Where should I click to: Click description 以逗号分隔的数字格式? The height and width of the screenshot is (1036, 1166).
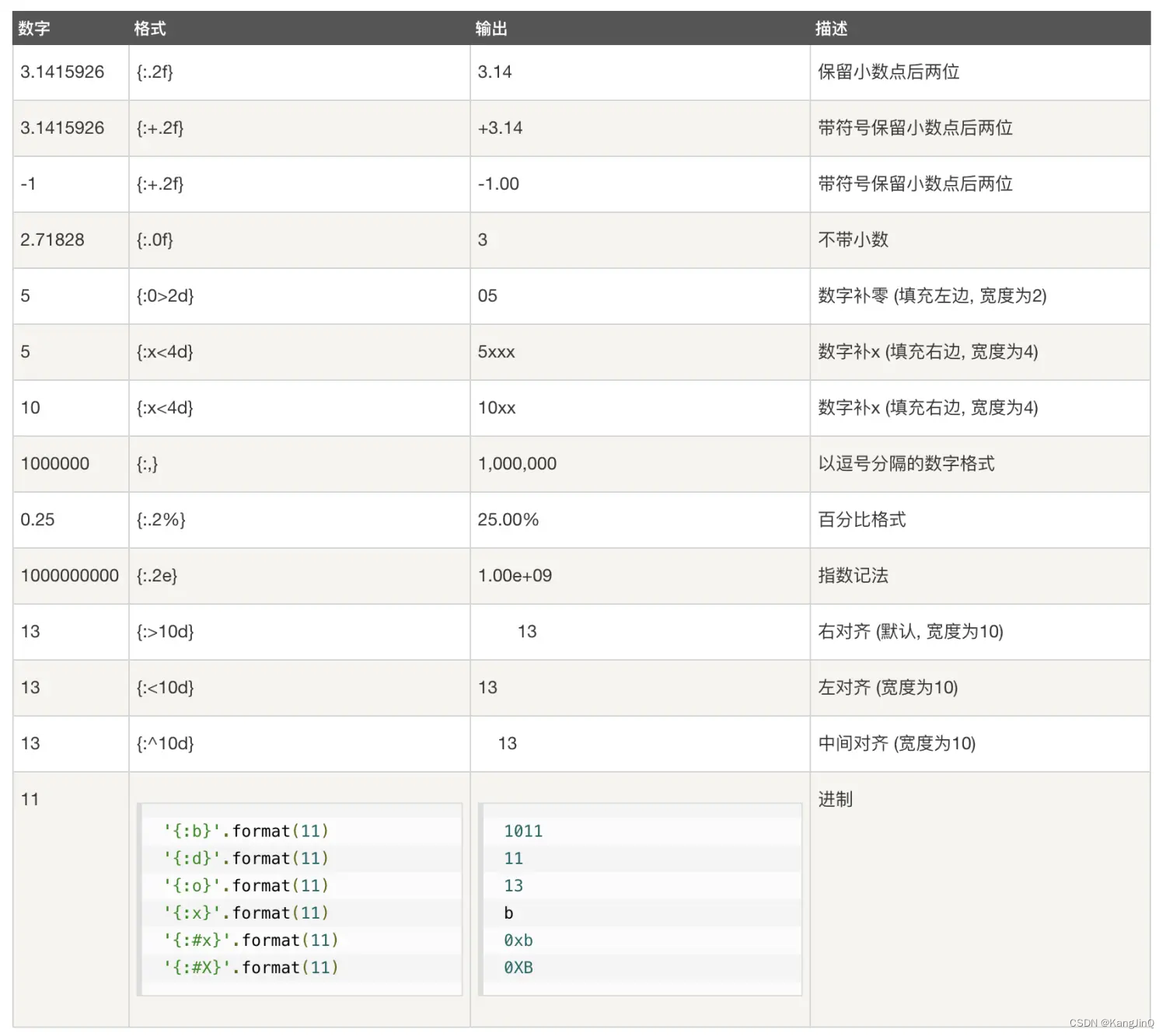pyautogui.click(x=906, y=464)
